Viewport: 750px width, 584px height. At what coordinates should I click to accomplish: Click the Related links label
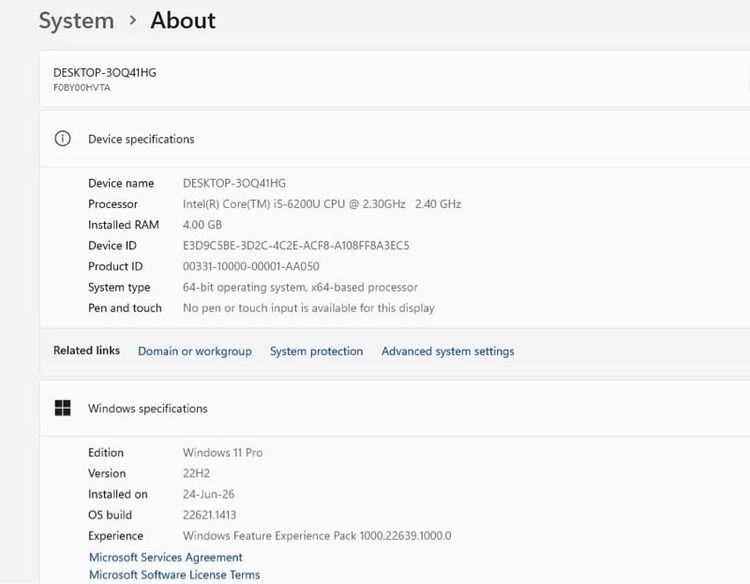87,351
